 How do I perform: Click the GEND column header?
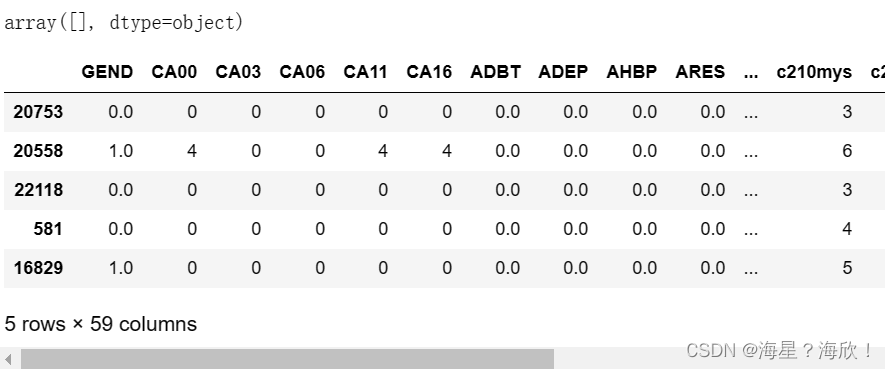click(107, 72)
